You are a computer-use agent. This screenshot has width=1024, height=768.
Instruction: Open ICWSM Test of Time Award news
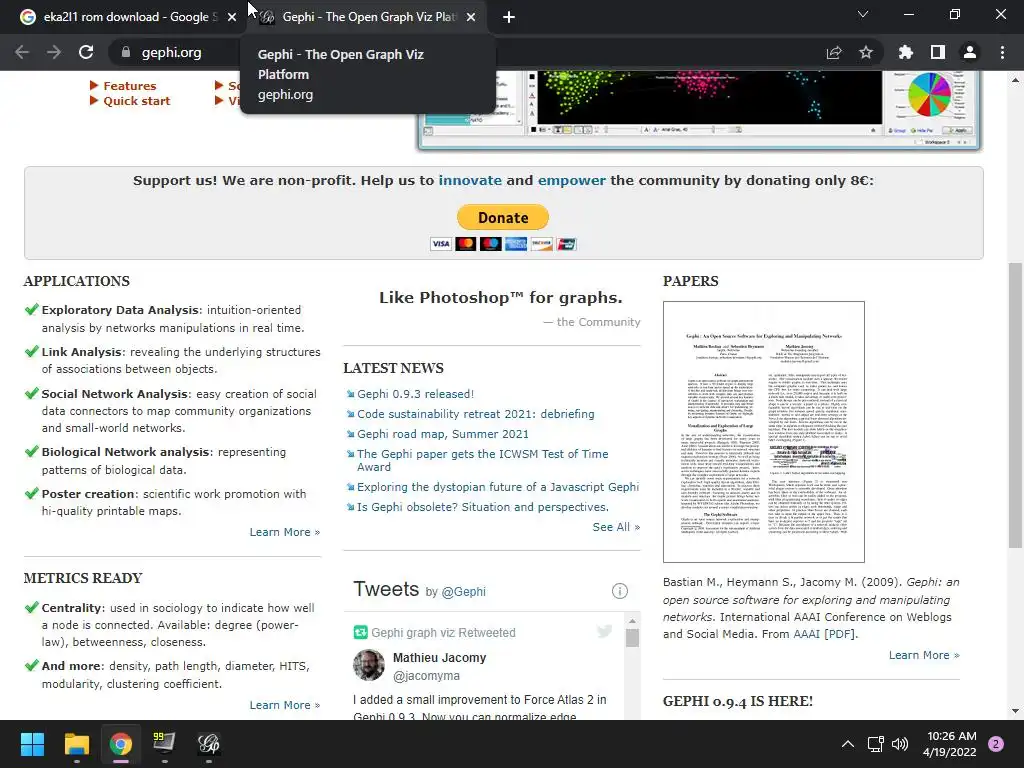point(483,460)
